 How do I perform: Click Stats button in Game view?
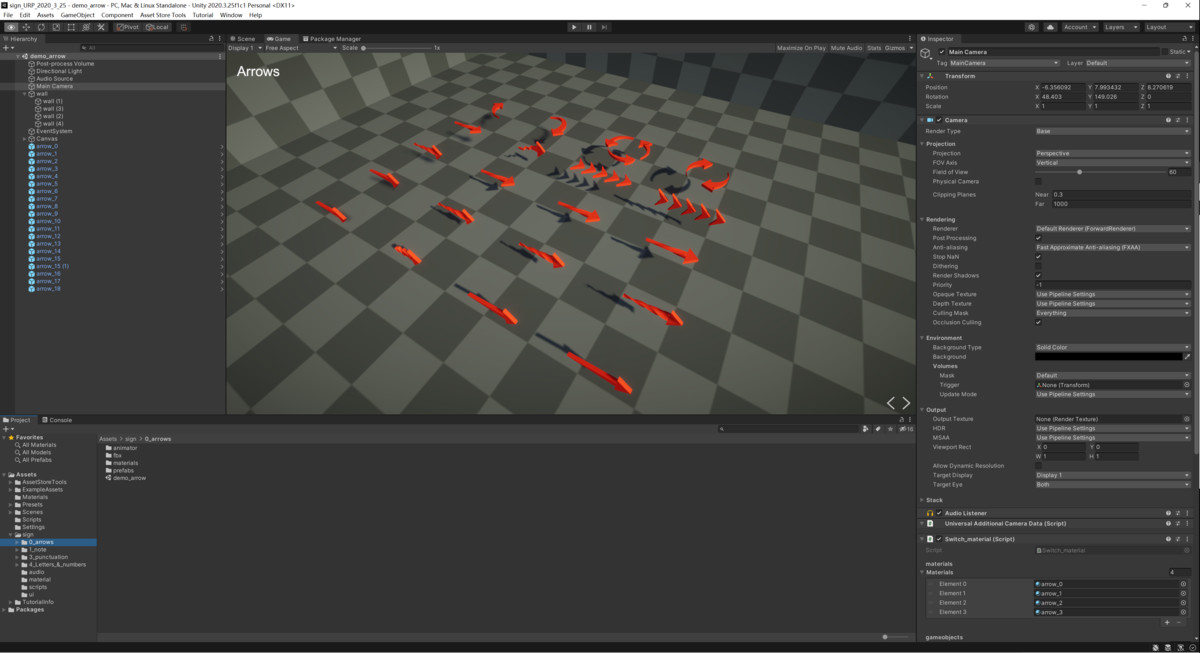pyautogui.click(x=874, y=48)
